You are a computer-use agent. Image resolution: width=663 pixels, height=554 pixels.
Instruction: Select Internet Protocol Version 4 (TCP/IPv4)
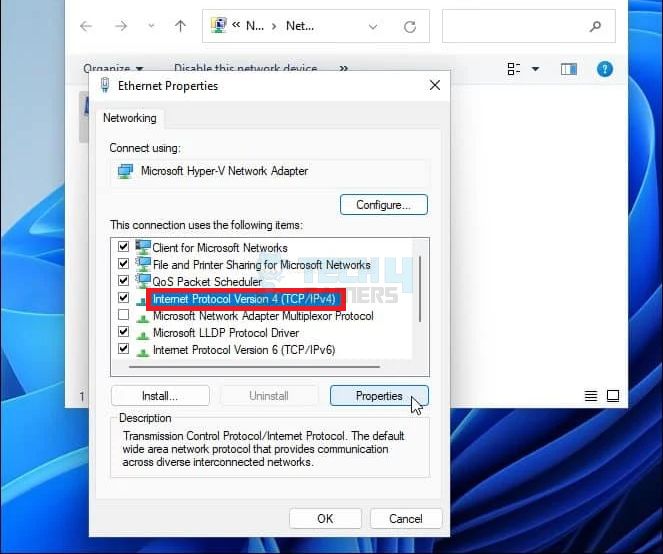[x=244, y=299]
